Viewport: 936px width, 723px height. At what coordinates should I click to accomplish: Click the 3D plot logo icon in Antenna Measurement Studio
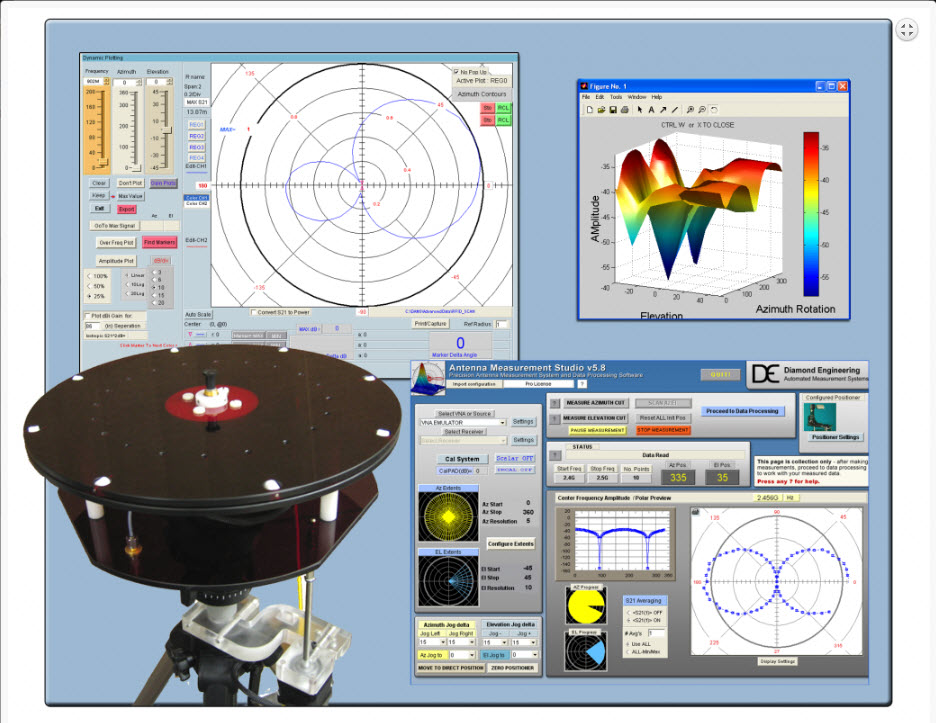(x=428, y=379)
